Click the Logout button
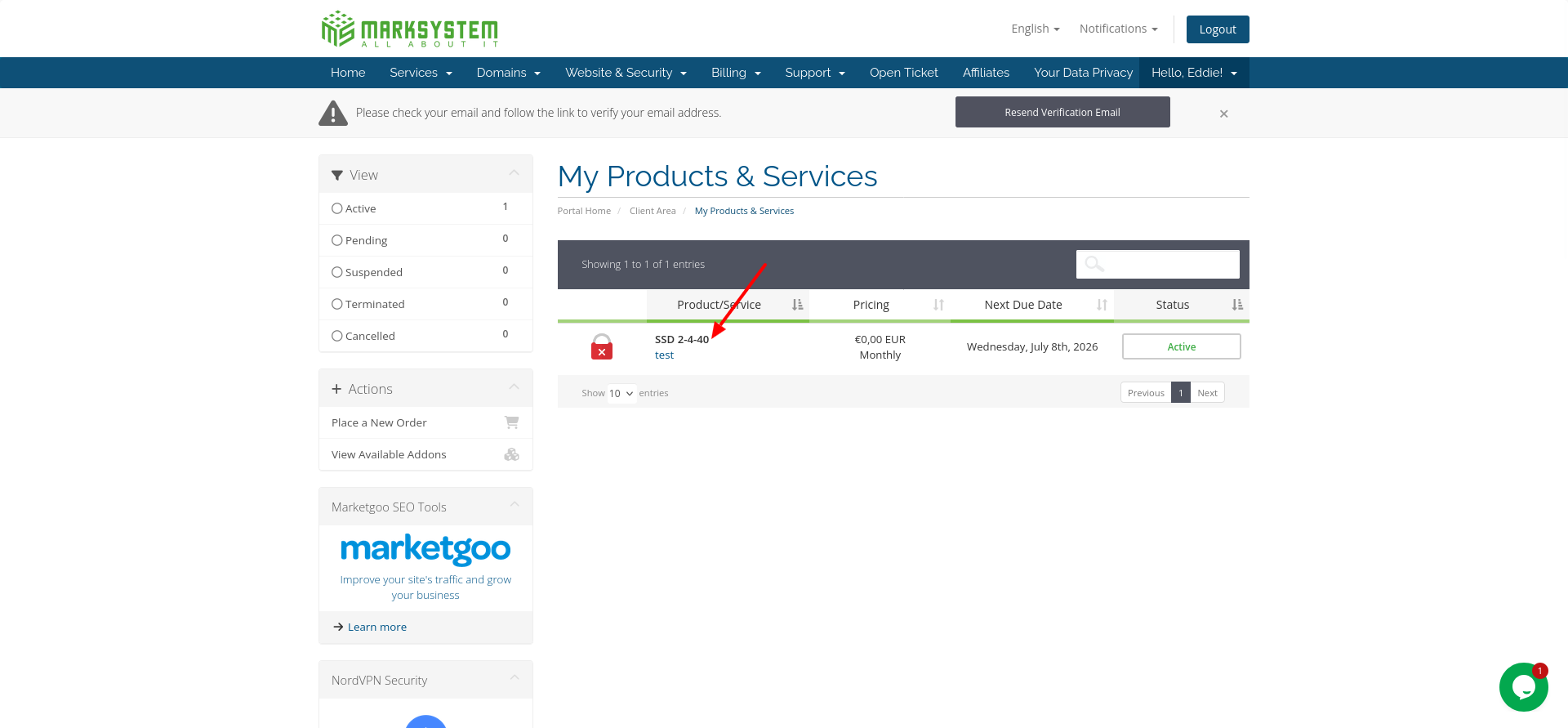The height and width of the screenshot is (728, 1568). tap(1218, 29)
